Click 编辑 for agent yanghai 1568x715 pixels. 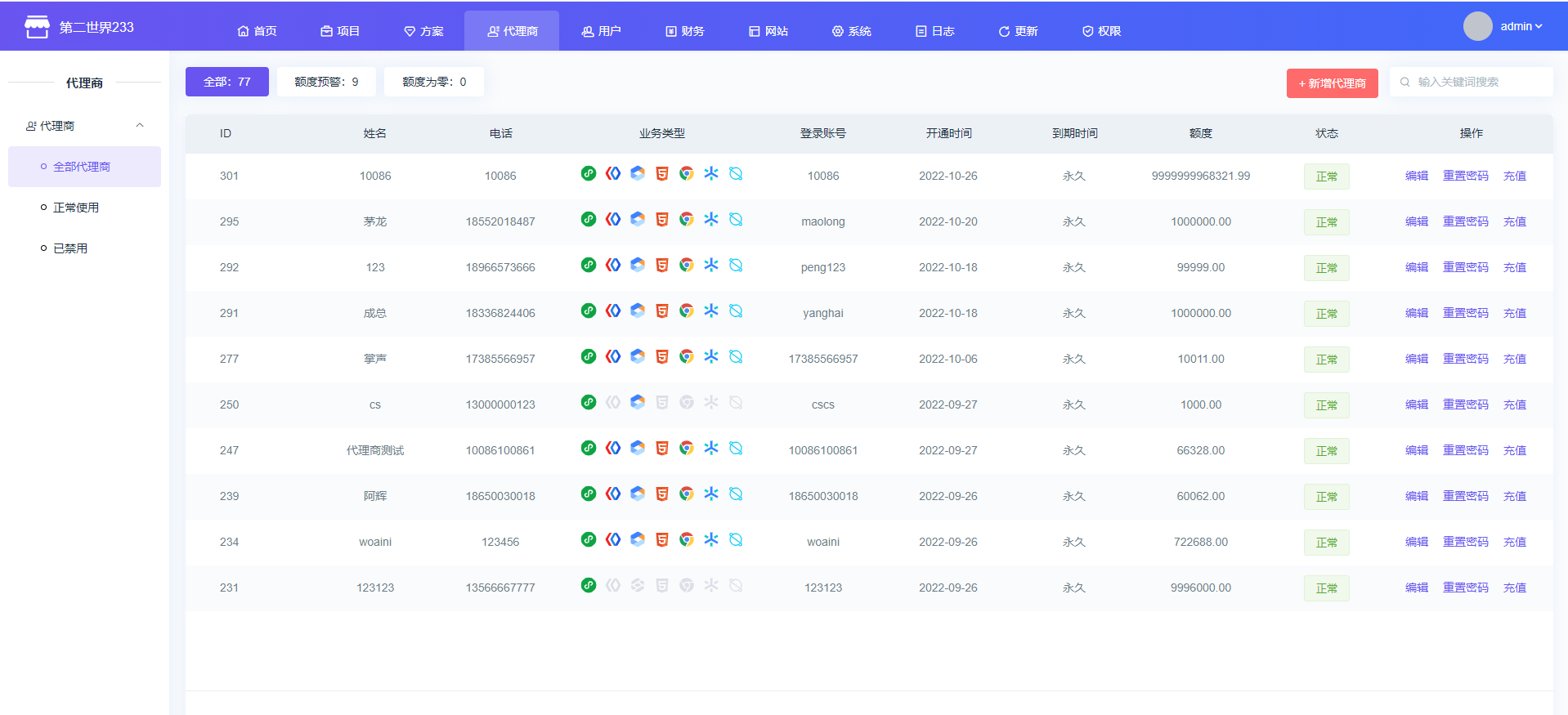1417,313
